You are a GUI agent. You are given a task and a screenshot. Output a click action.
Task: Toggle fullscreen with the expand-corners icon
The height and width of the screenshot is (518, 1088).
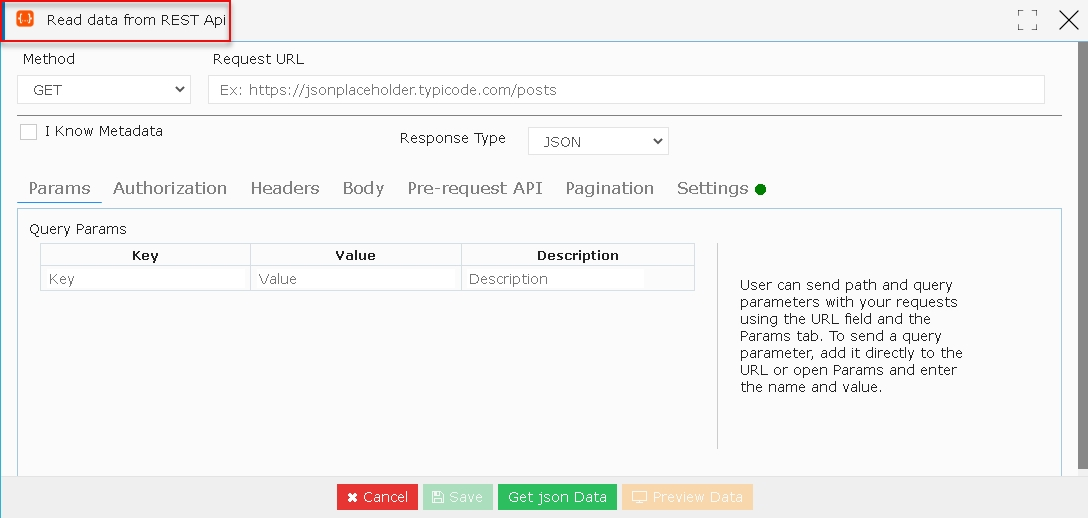tap(1027, 20)
